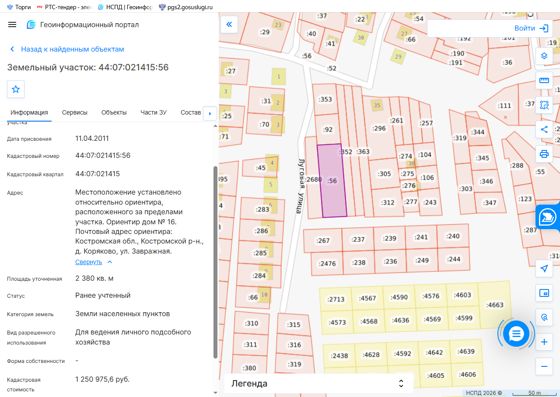Click parcel :283 left of Луговая улица
Image resolution: width=560 pixels, height=397 pixels.
tap(262, 209)
